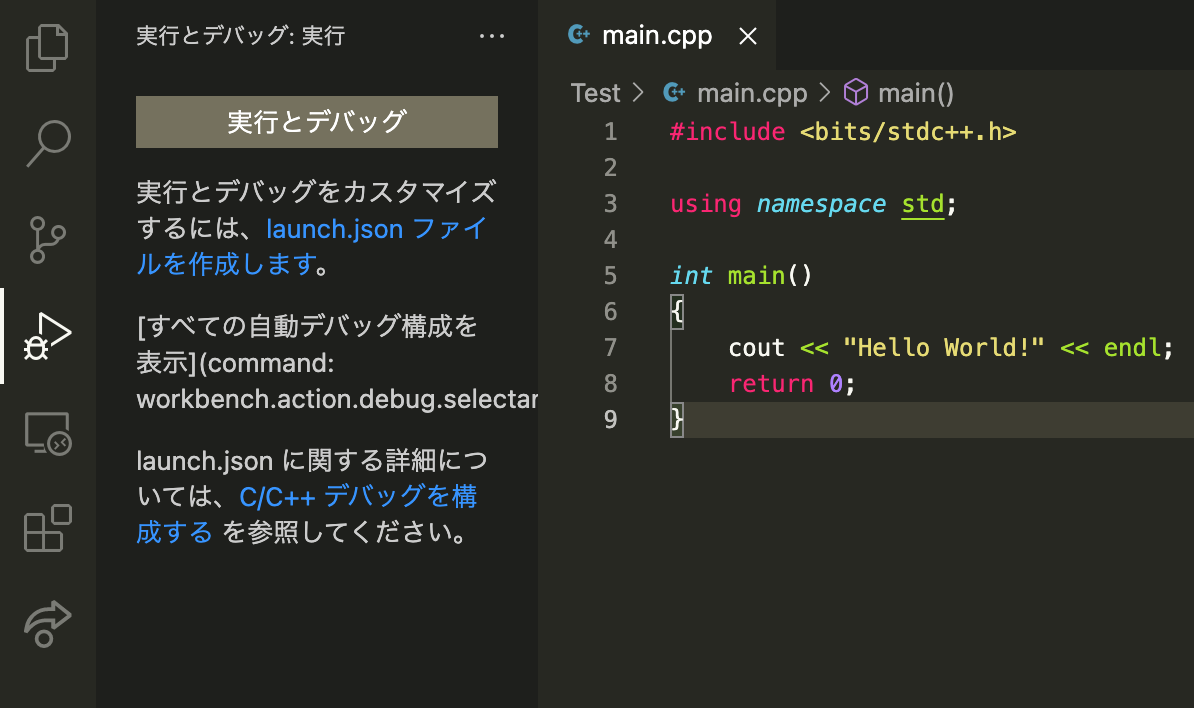Viewport: 1194px width, 708px height.
Task: Click line number 3 in the gutter
Action: point(611,204)
